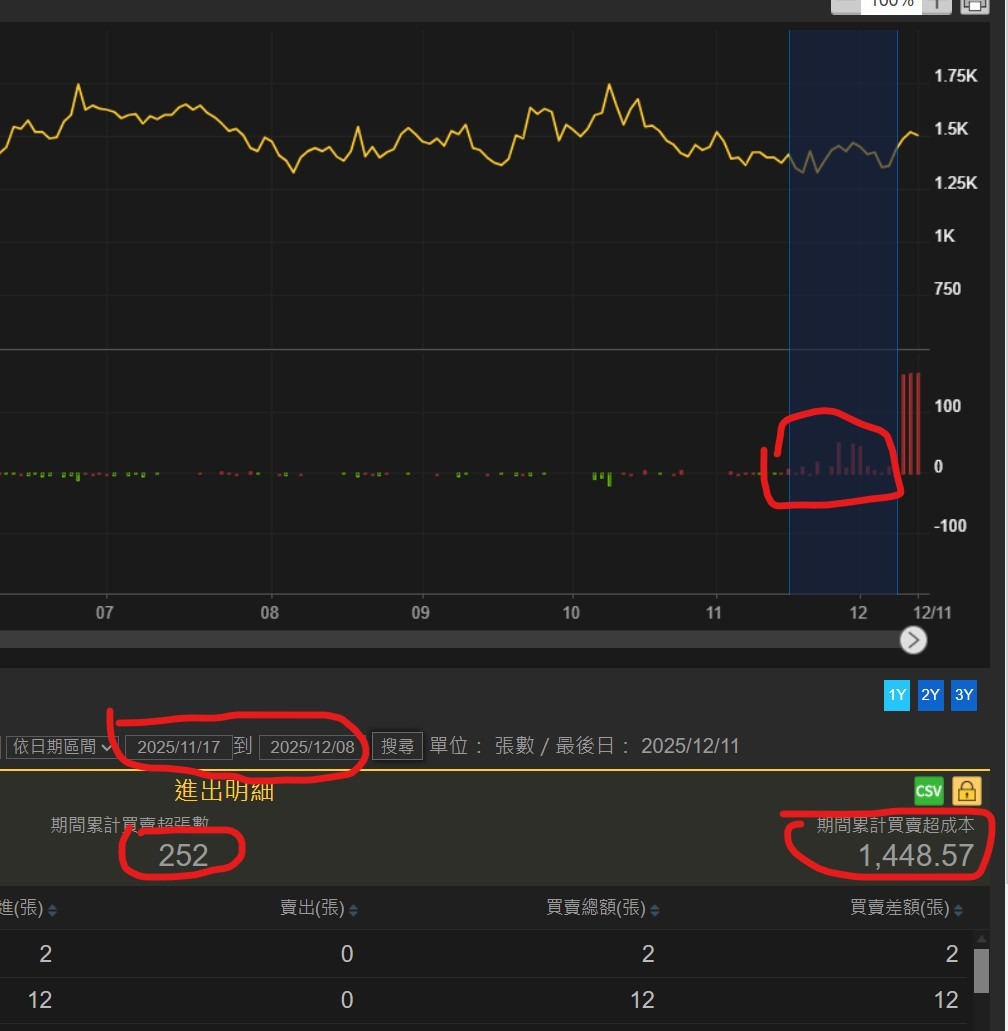
Task: Select the 進出明細 tab heading
Action: [224, 790]
